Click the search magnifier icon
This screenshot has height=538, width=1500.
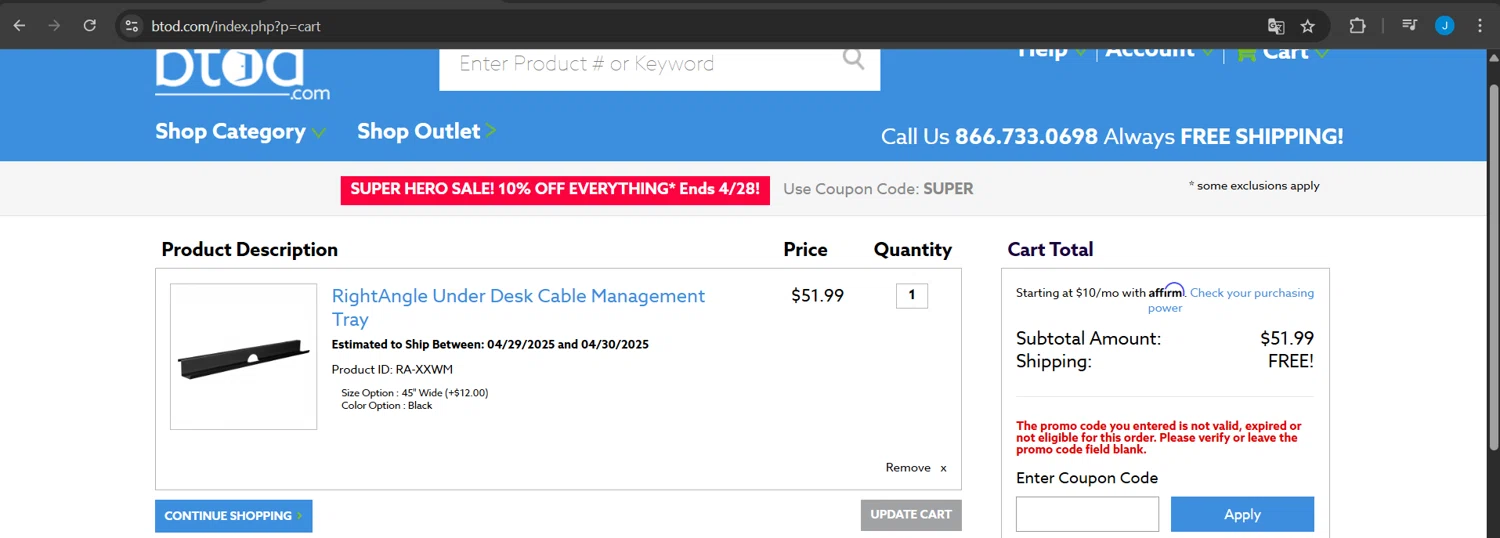(853, 59)
